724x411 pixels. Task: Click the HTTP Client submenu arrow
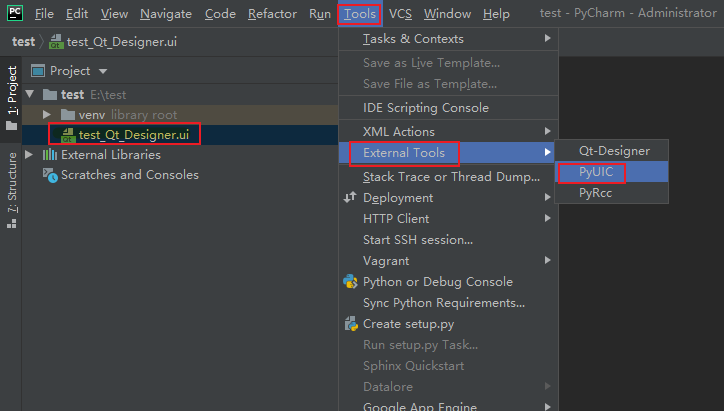coord(547,218)
